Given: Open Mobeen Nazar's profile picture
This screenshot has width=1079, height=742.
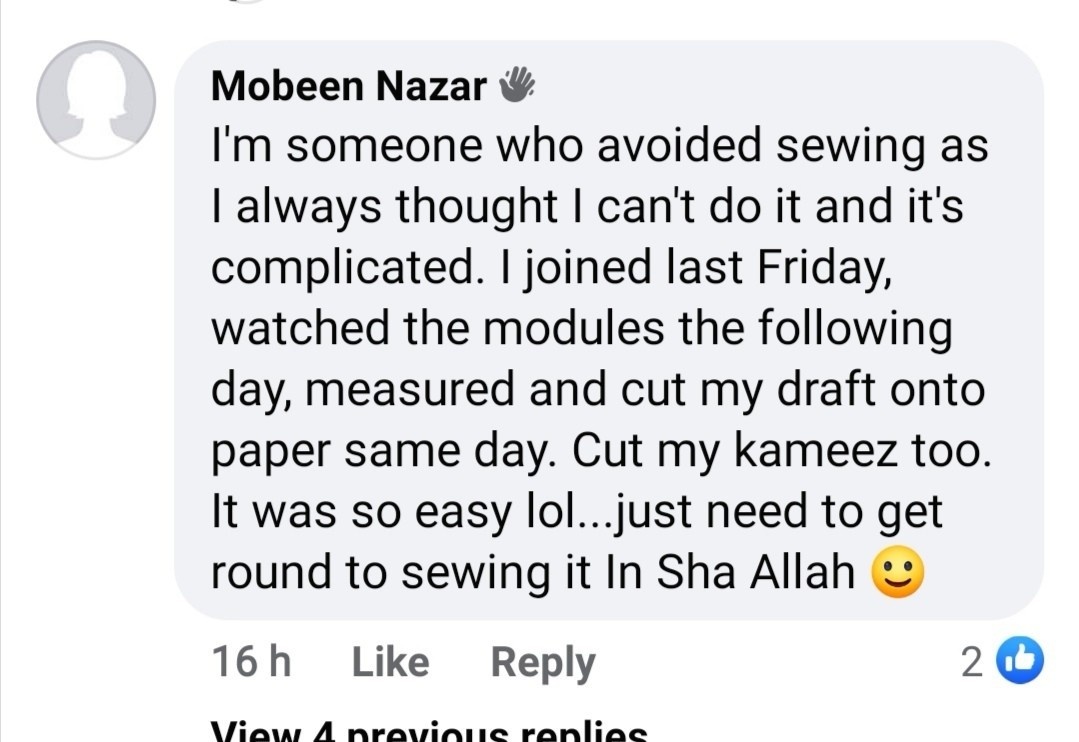Looking at the screenshot, I should point(96,100).
